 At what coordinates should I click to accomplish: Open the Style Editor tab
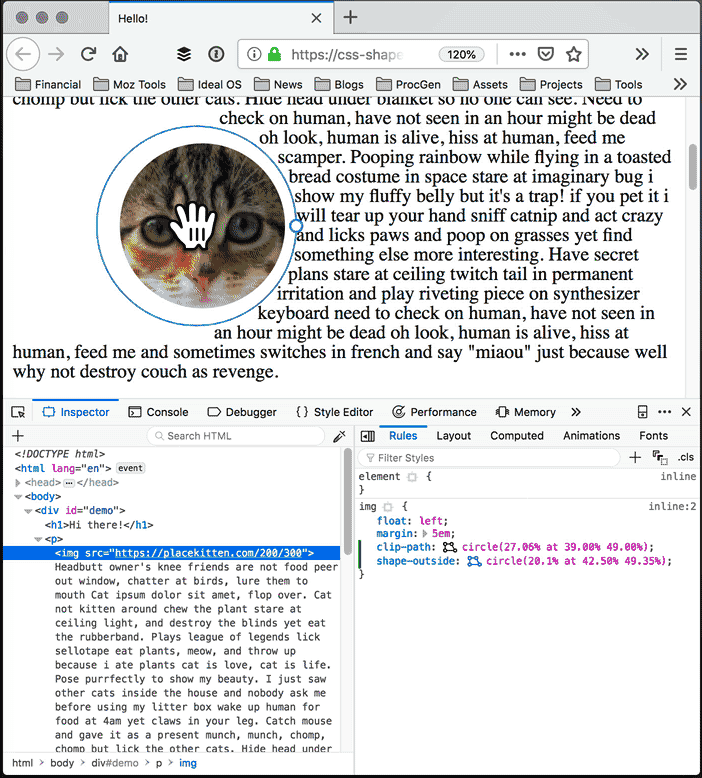tap(334, 412)
